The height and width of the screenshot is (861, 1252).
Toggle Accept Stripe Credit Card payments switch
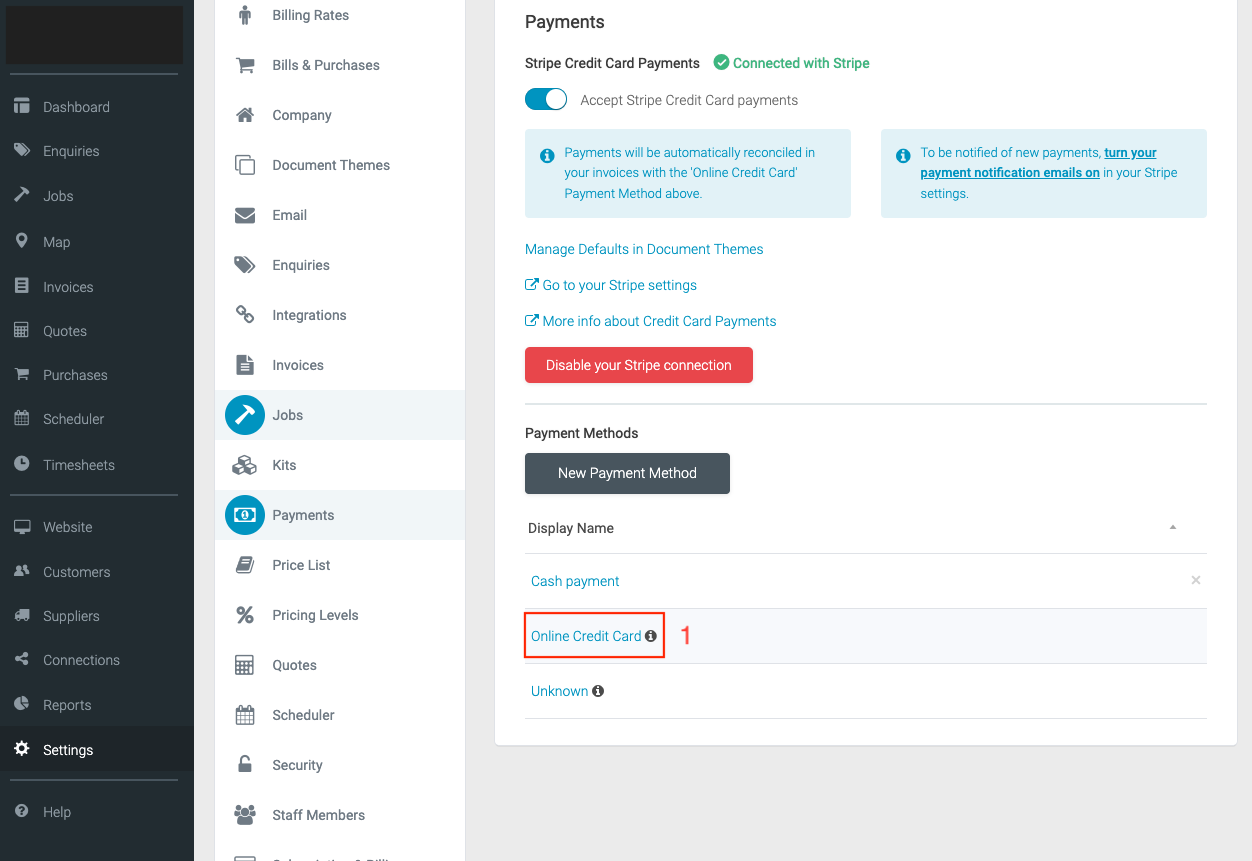click(546, 99)
